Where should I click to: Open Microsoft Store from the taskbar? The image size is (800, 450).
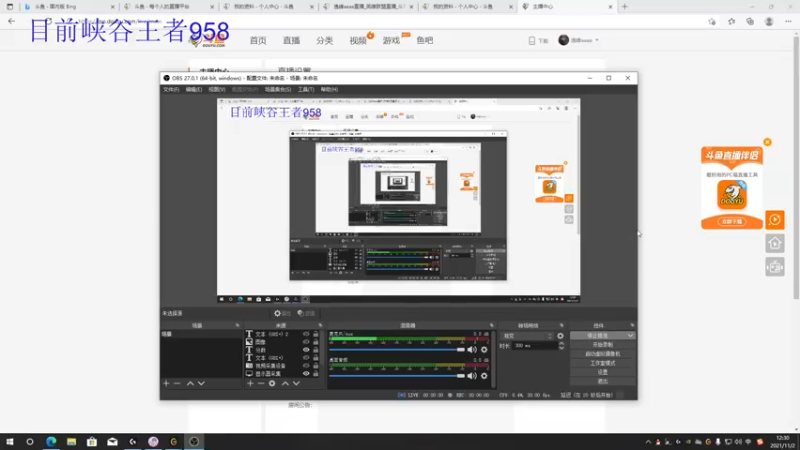92,442
